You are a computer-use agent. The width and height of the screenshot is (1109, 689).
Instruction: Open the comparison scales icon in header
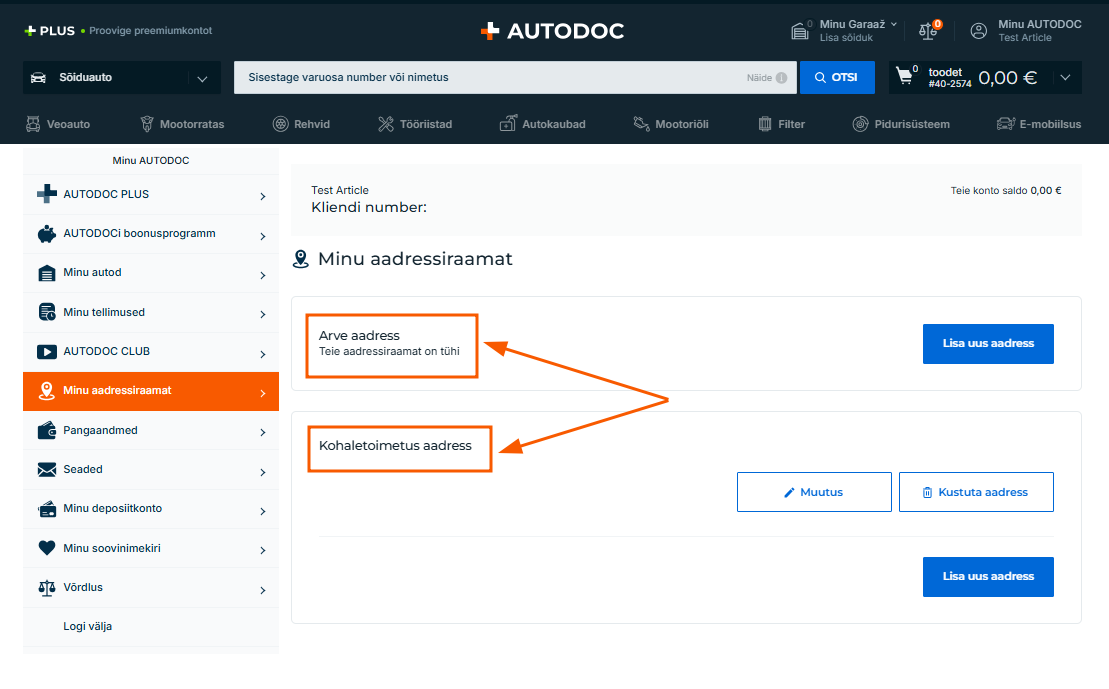[x=929, y=31]
